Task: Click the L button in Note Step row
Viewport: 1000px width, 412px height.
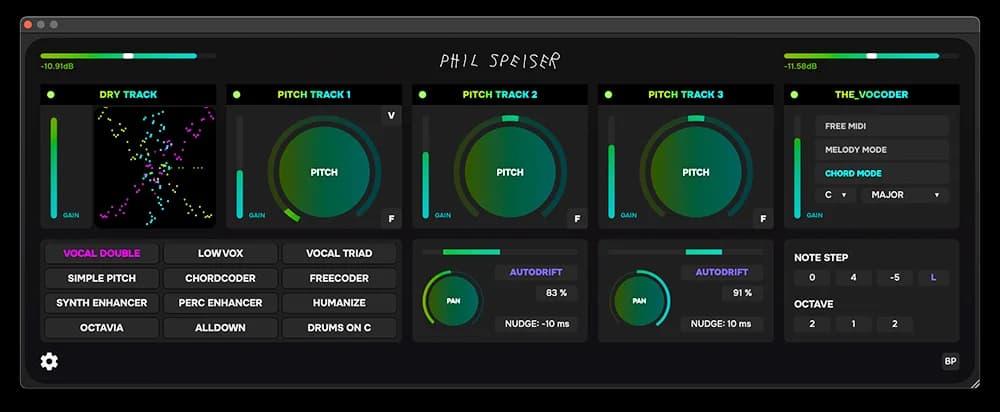Action: coord(934,278)
